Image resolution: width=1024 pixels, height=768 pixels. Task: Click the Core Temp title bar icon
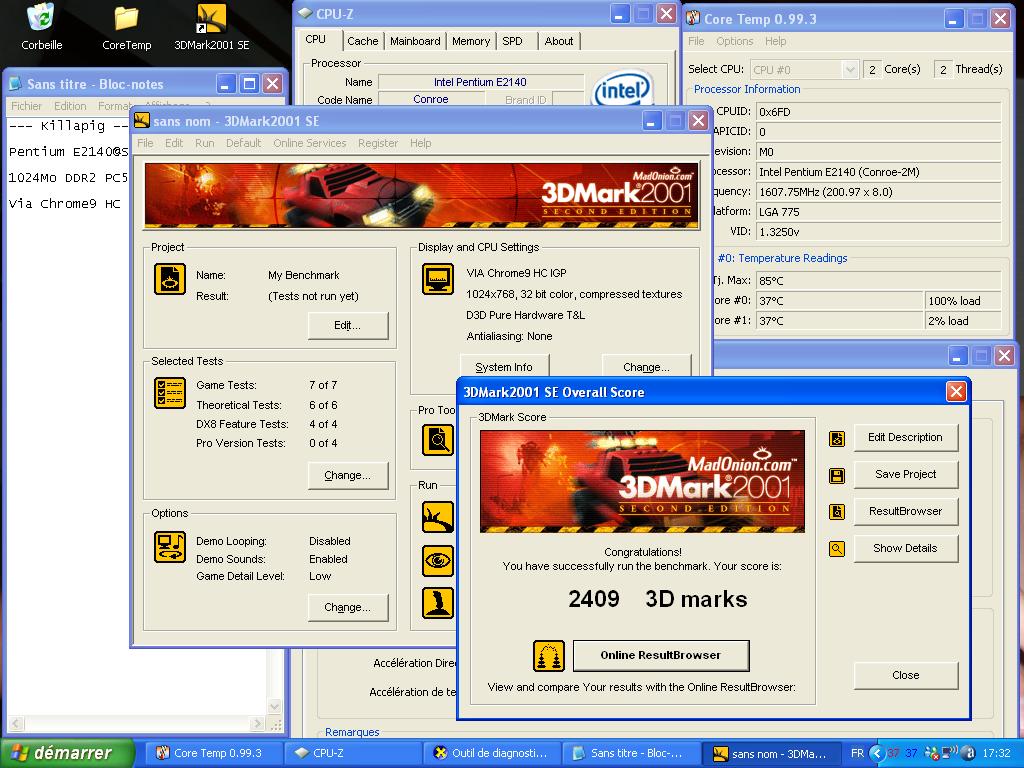click(693, 18)
